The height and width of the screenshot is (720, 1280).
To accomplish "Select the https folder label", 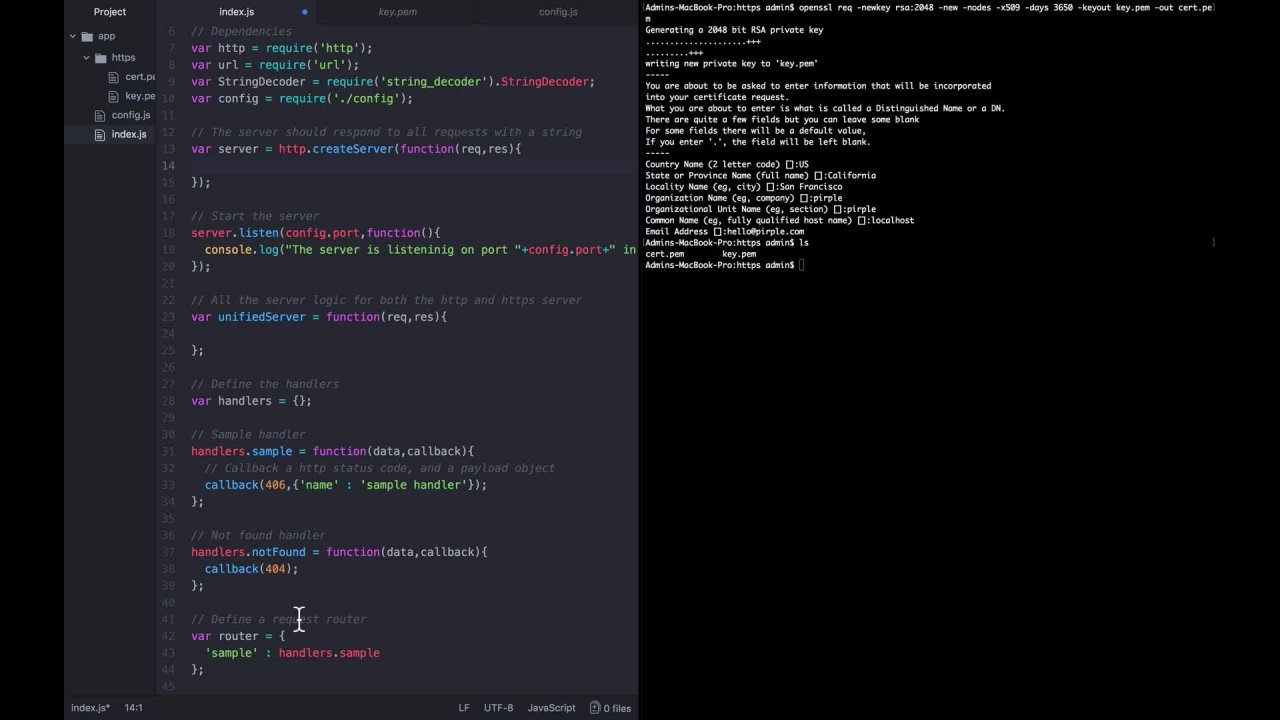I will point(123,57).
